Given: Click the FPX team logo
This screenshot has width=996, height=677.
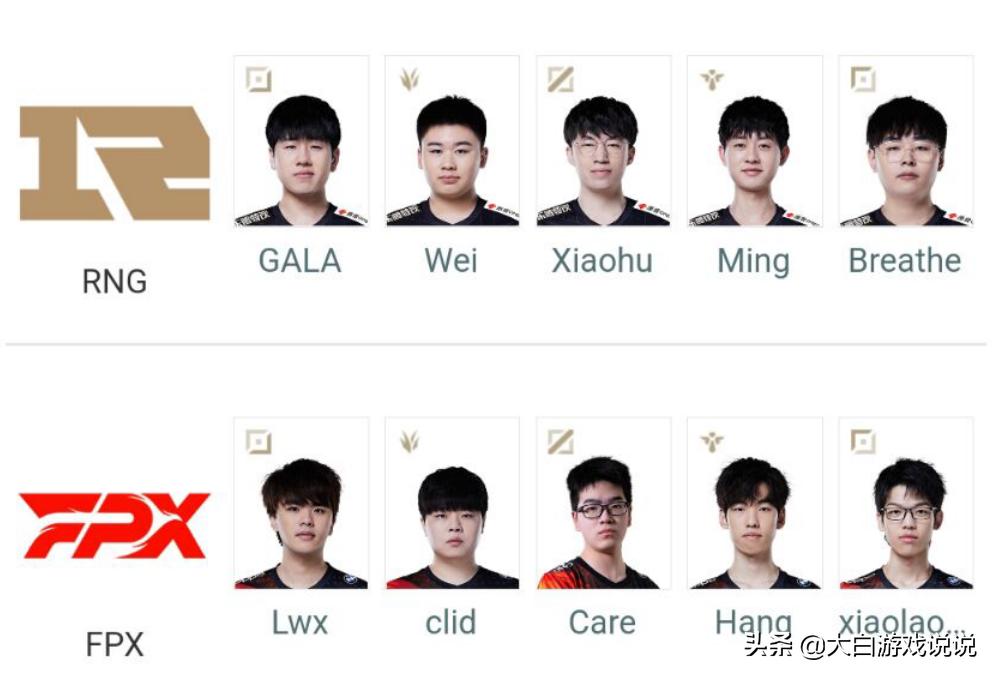Looking at the screenshot, I should coord(115,526).
